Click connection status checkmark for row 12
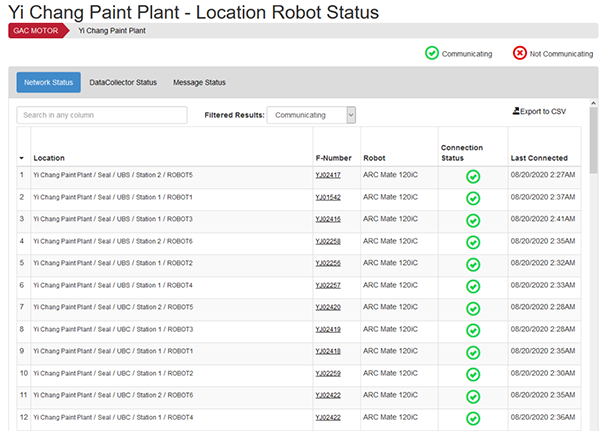 coord(473,418)
